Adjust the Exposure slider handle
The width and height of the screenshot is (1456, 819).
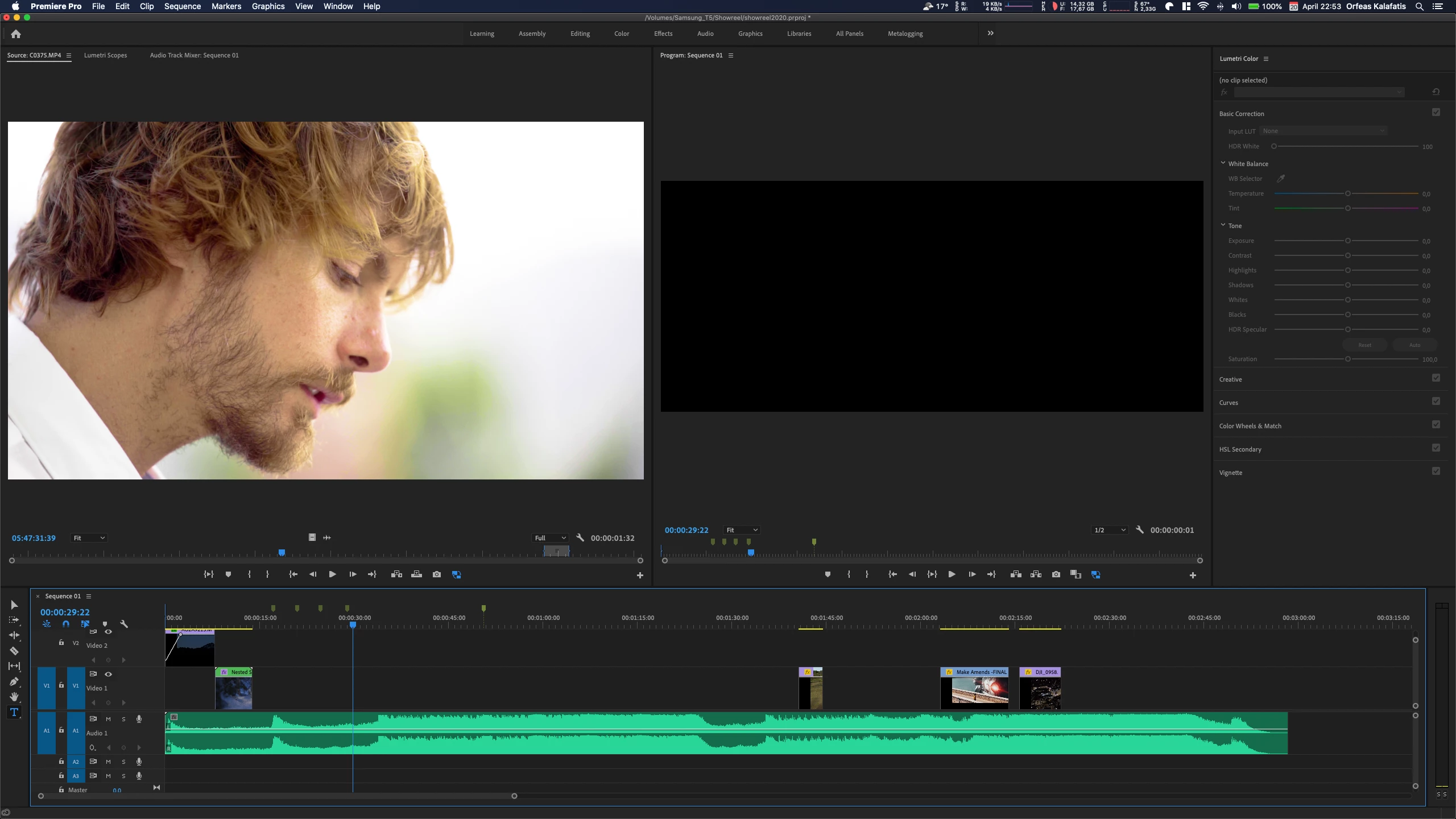(x=1347, y=241)
